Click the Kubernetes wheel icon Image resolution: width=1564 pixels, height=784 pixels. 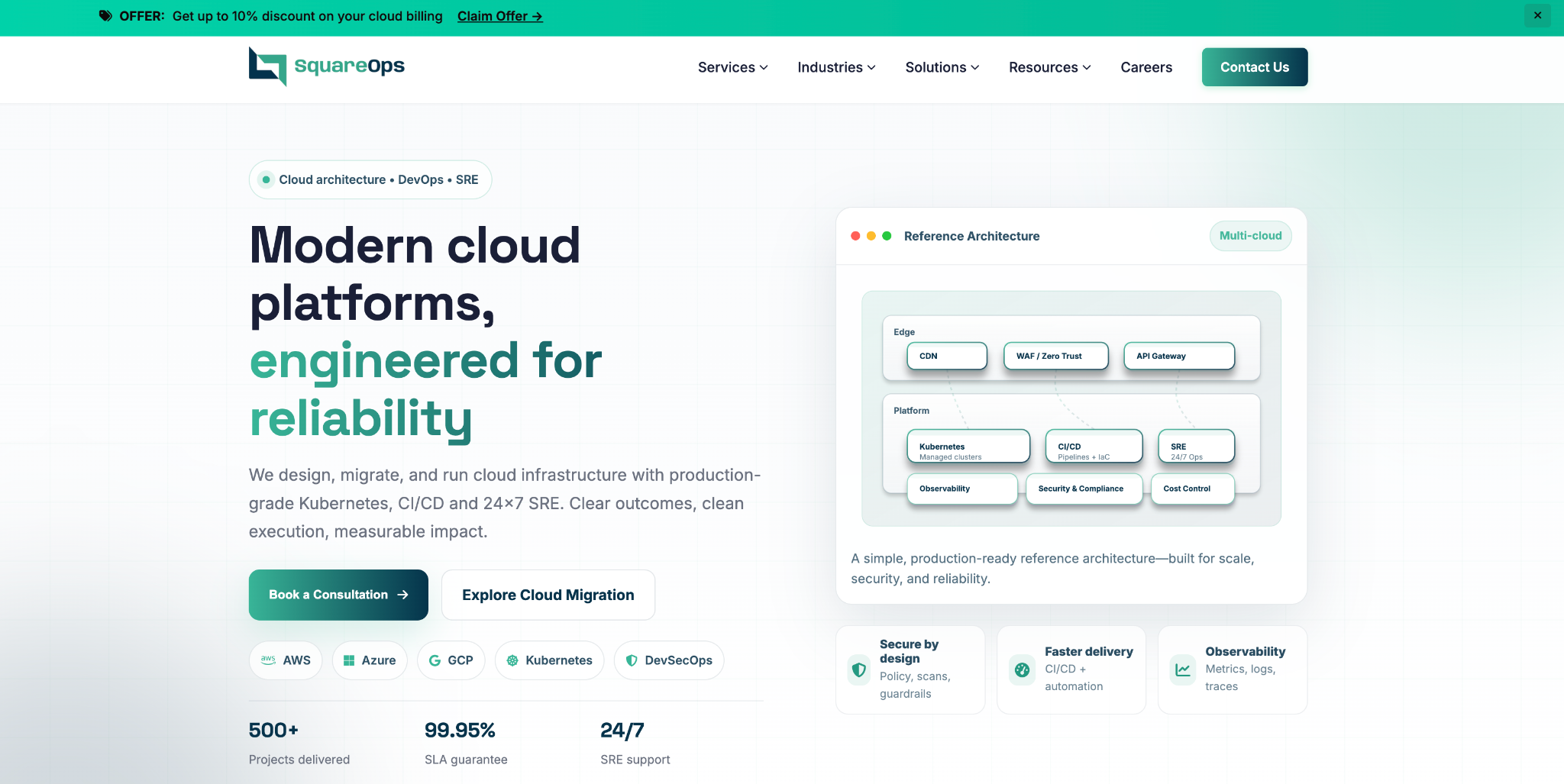[512, 660]
